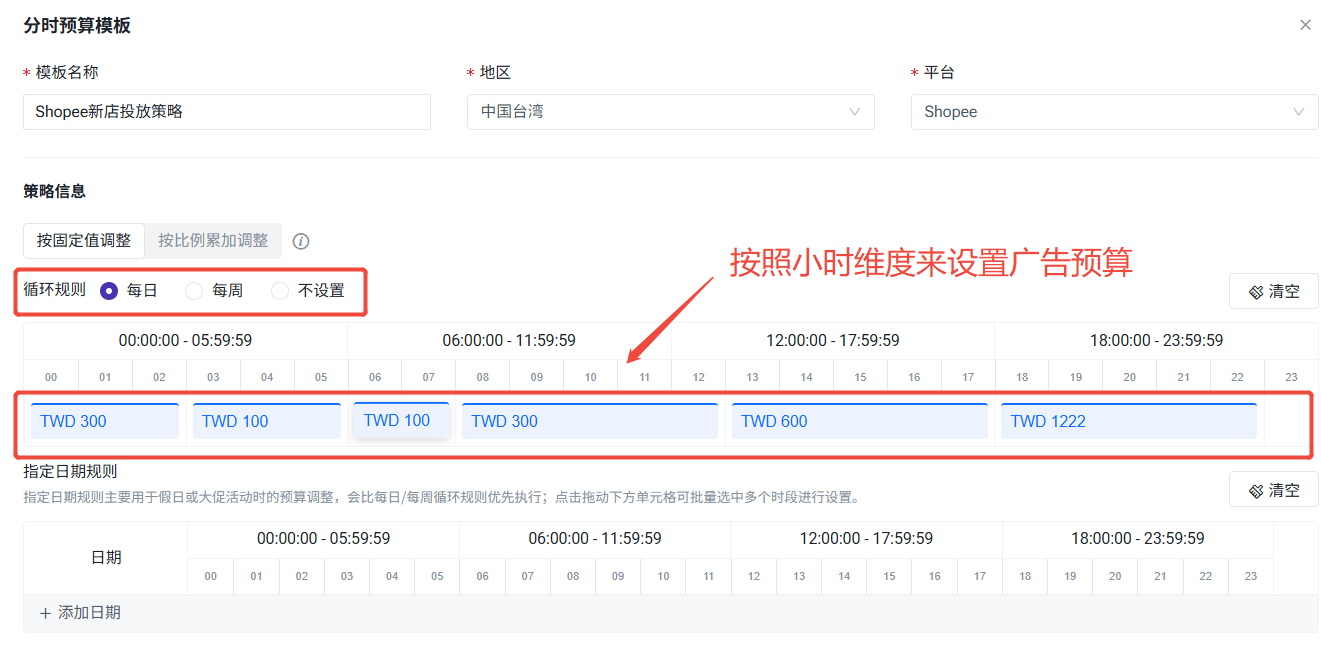Click the 18:00:00 - 23:59:59 header in loop schedule
1321x645 pixels.
1156,341
